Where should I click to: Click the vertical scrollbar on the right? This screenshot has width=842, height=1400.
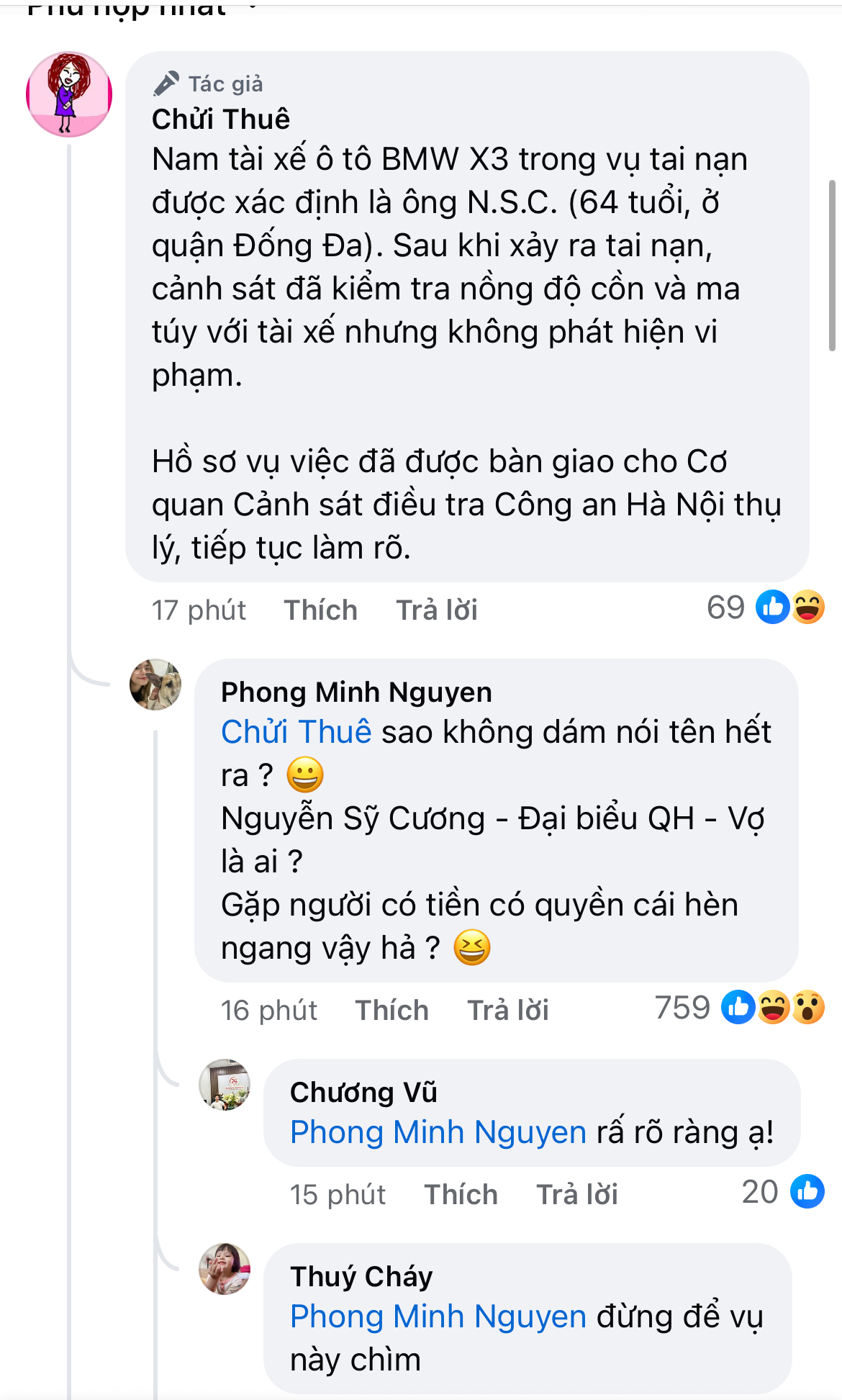coord(832,265)
